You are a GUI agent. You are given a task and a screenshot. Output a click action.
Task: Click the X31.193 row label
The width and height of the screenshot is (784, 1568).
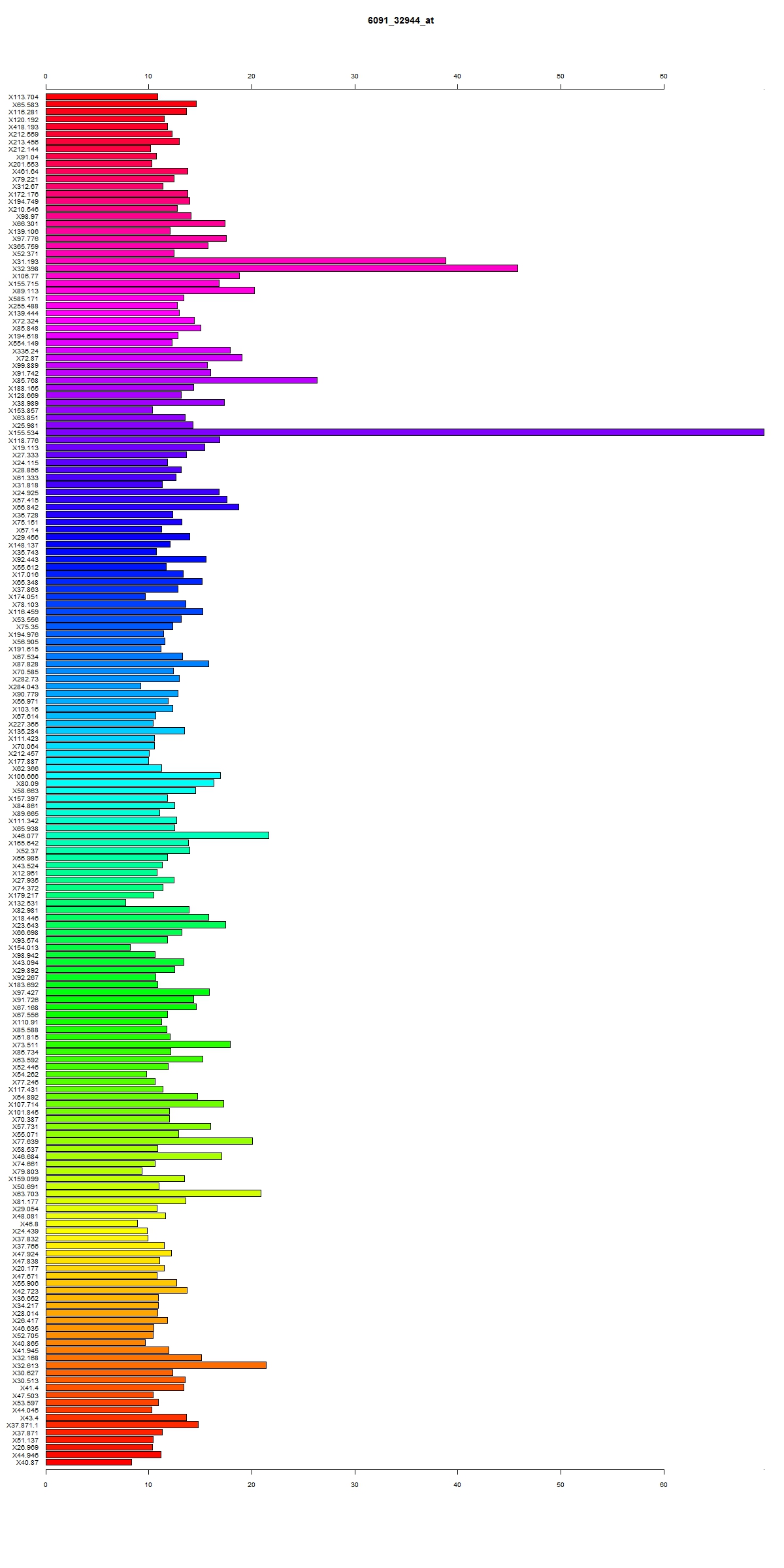[x=25, y=261]
